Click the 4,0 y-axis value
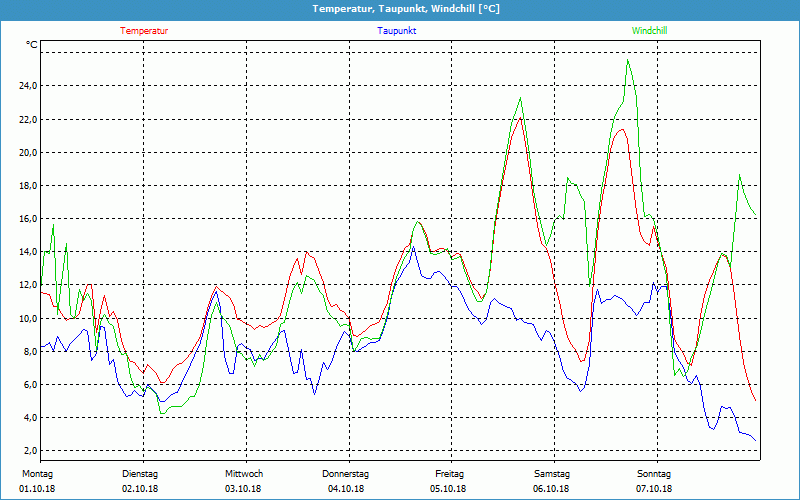This screenshot has width=800, height=500. (x=31, y=418)
